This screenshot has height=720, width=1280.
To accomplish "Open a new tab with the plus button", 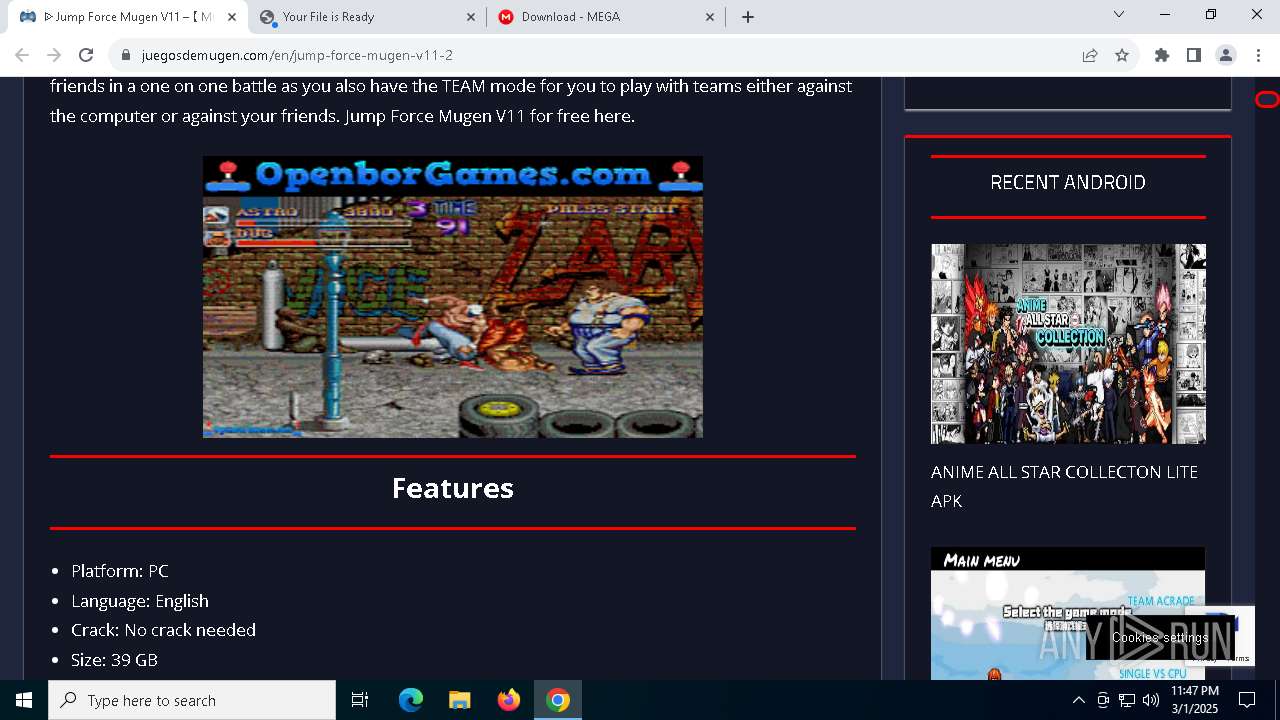I will point(748,16).
